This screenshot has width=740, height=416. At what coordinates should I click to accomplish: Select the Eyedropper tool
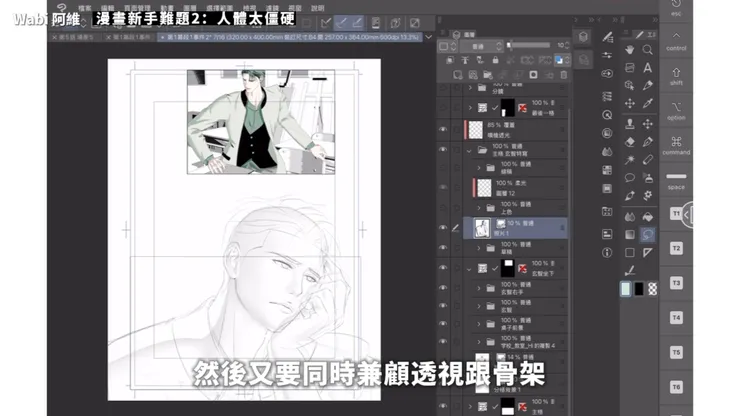tap(648, 103)
